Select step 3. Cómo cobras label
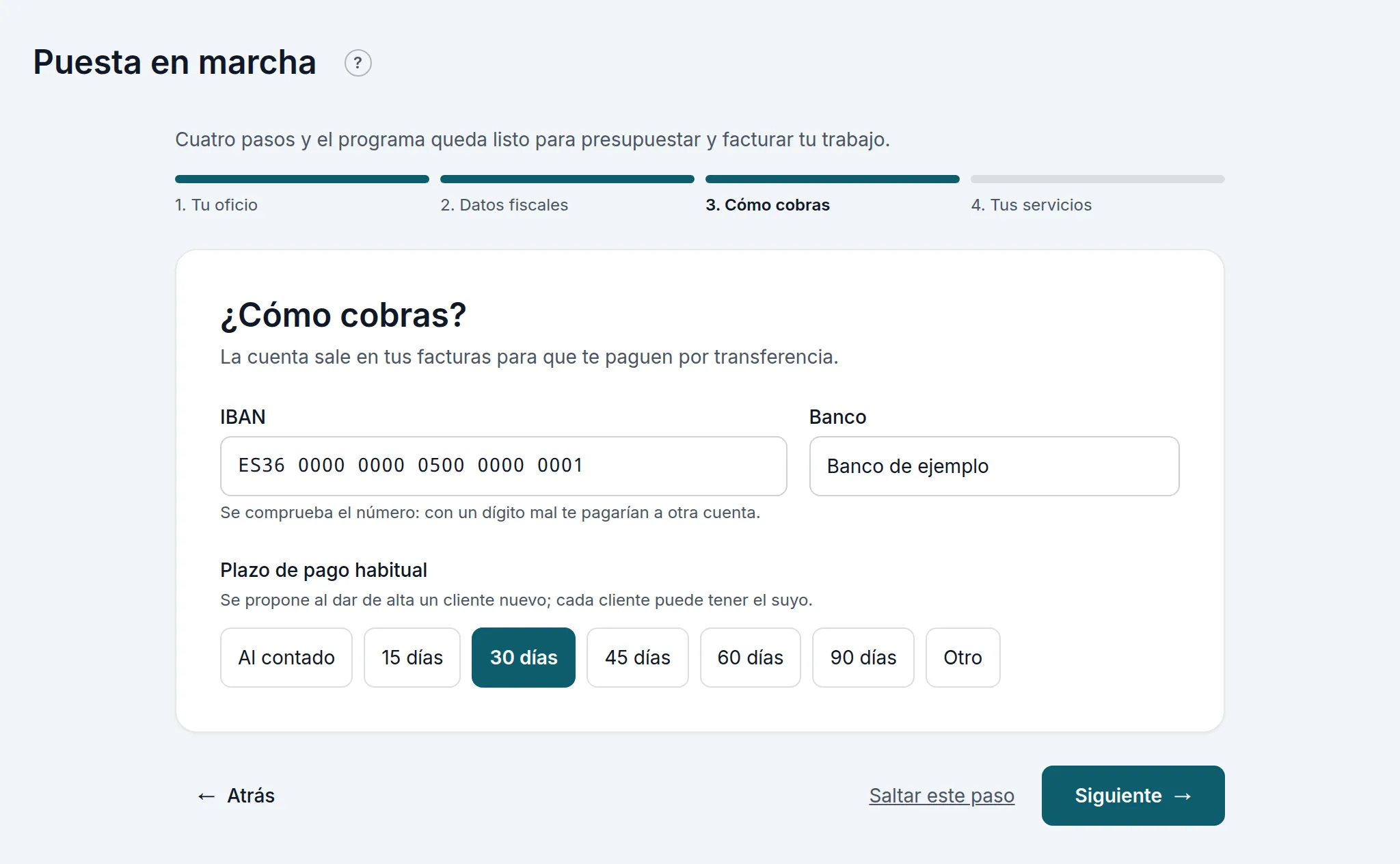The height and width of the screenshot is (864, 1400). (768, 205)
